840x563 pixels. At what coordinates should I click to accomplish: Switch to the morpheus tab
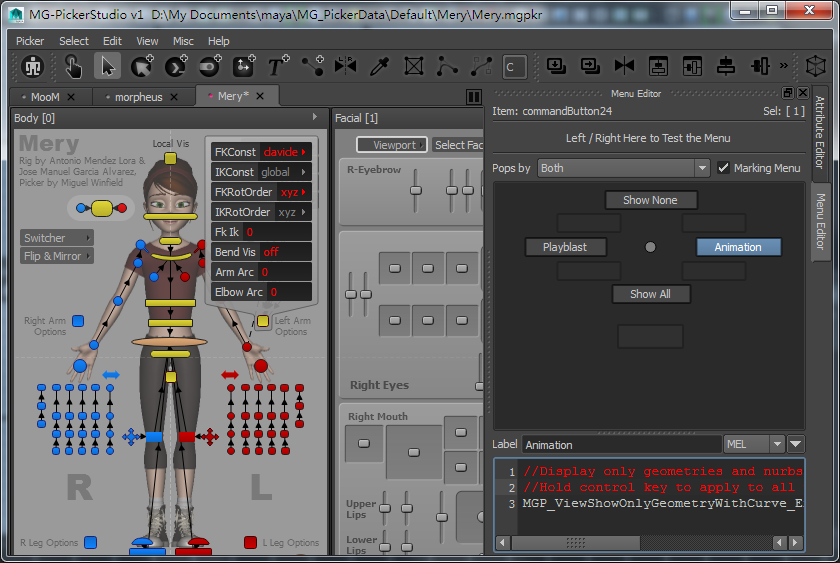click(139, 97)
